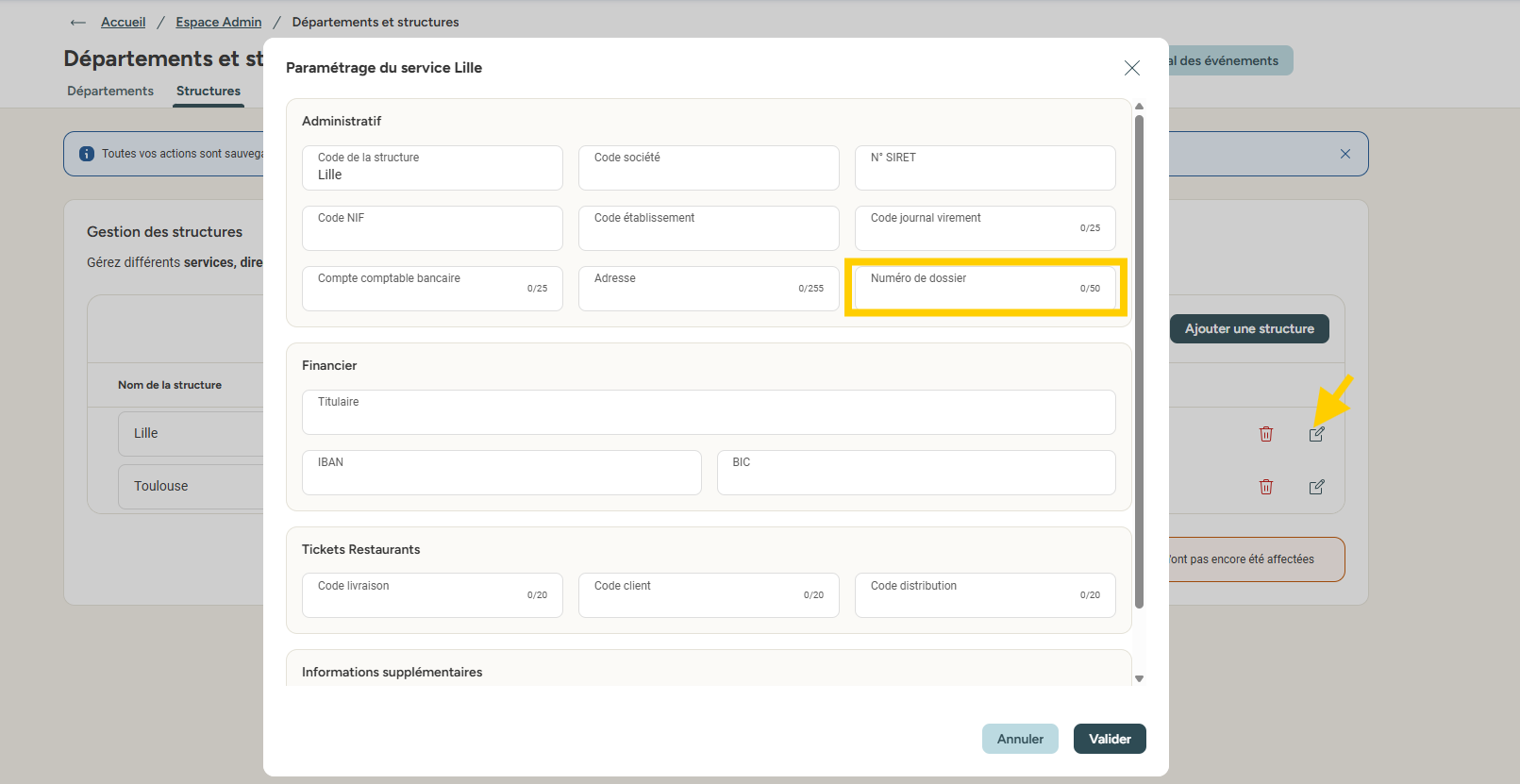
Task: Focus the Code journal virement field
Action: [x=985, y=228]
